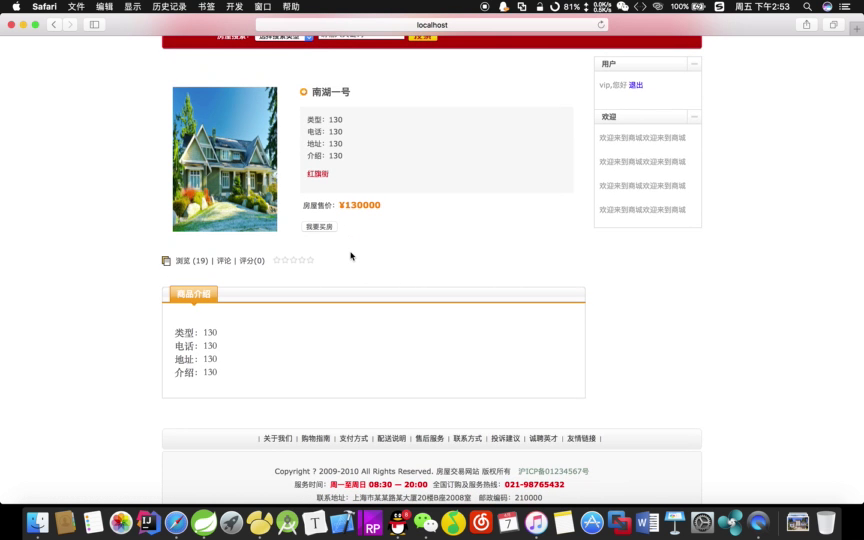
Task: Open QQ penguin icon in dock
Action: 398,522
